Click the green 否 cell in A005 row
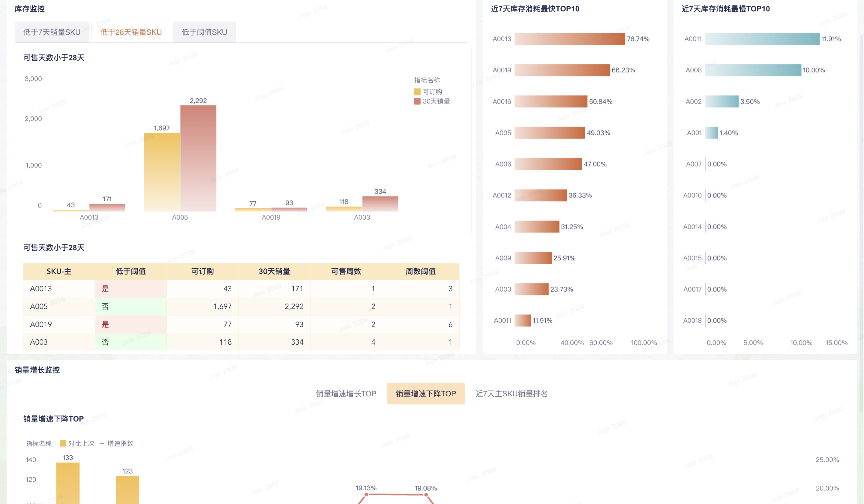This screenshot has height=504, width=864. pos(131,306)
